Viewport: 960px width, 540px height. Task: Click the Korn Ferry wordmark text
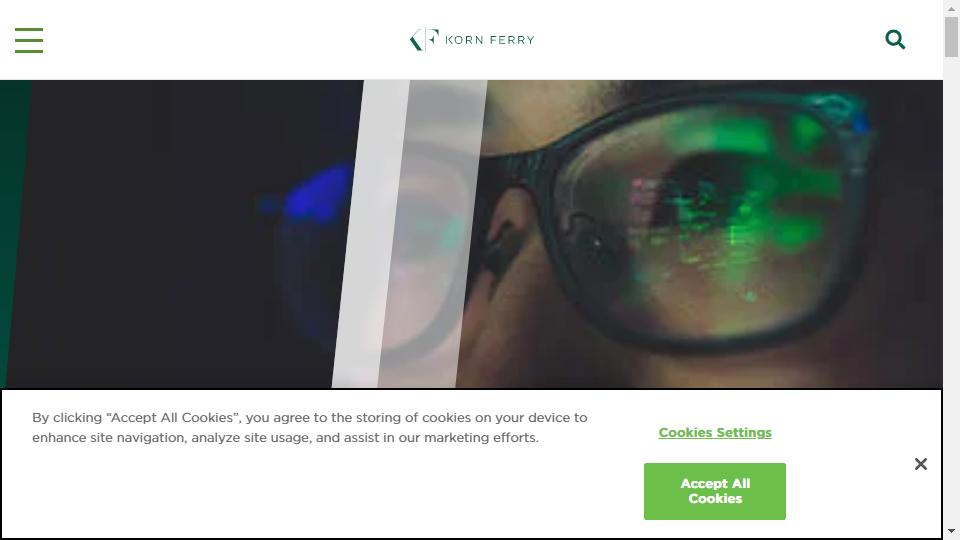click(x=490, y=40)
